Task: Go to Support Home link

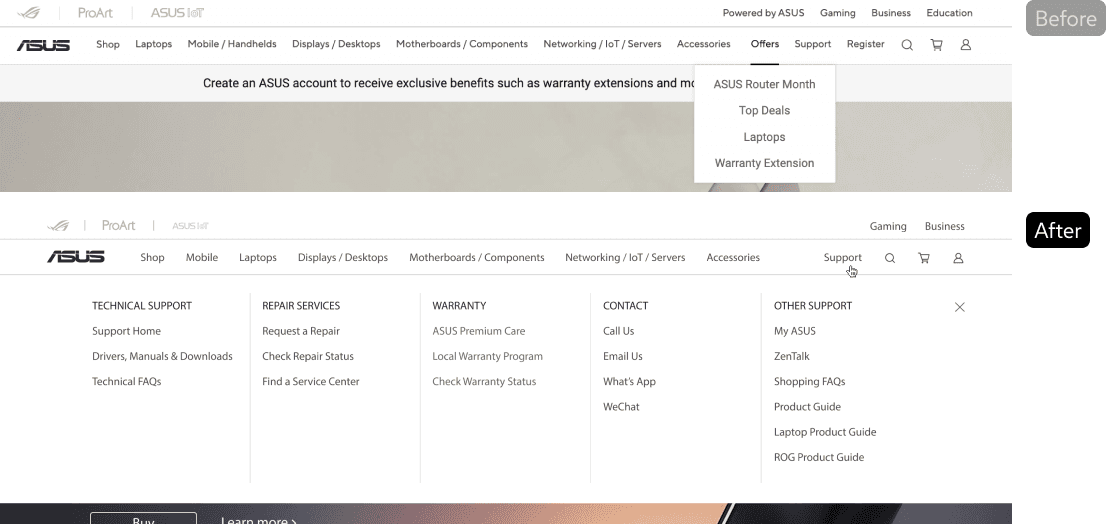Action: pyautogui.click(x=126, y=331)
